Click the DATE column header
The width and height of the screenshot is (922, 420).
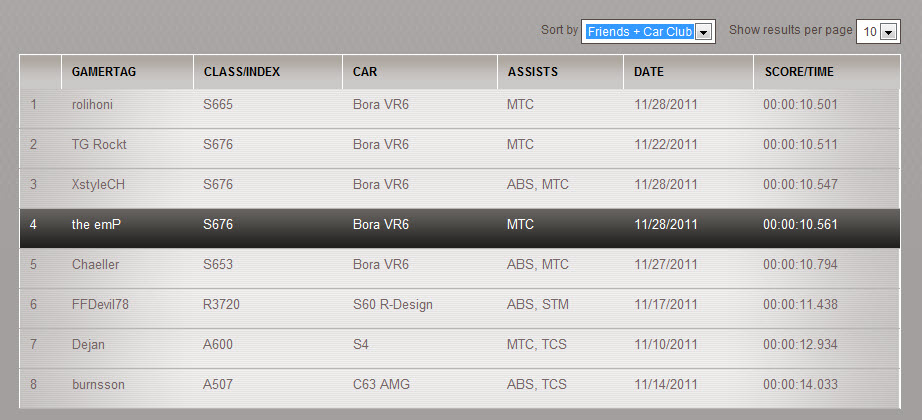pyautogui.click(x=649, y=72)
